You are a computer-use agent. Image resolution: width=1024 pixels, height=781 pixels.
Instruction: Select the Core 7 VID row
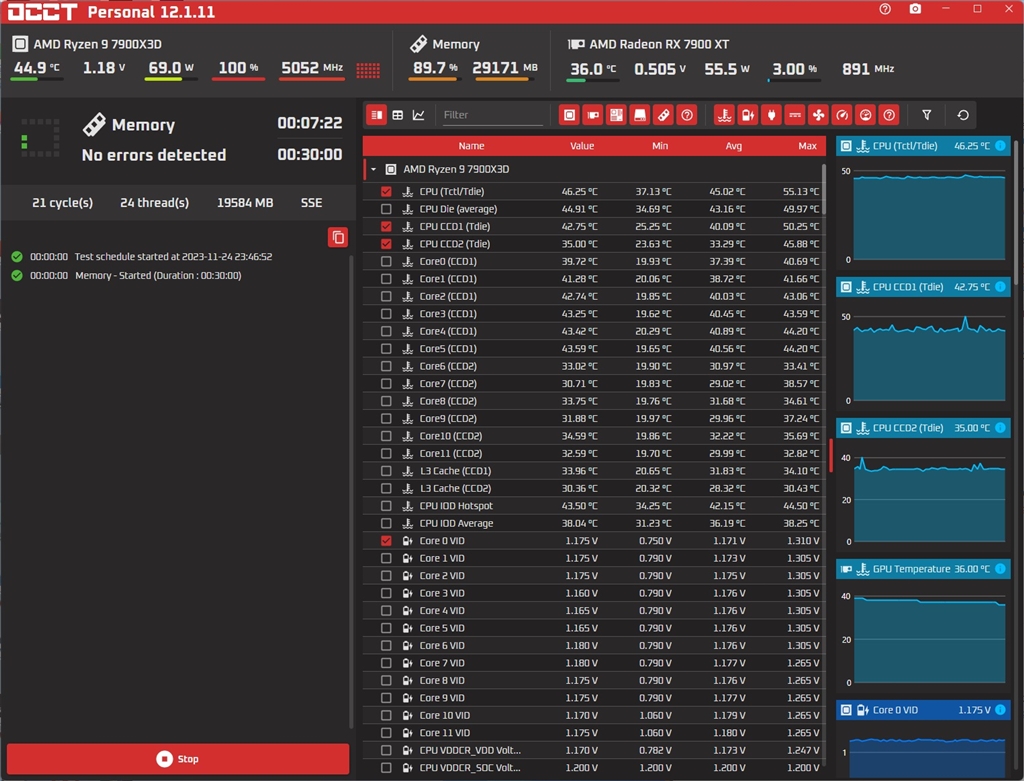coord(593,663)
